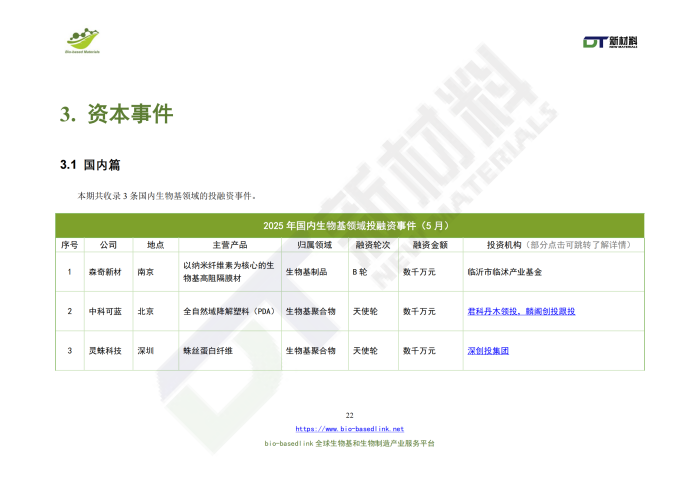Open the 深创投集团 investor link
Viewport: 700px width, 494px height.
tap(488, 351)
